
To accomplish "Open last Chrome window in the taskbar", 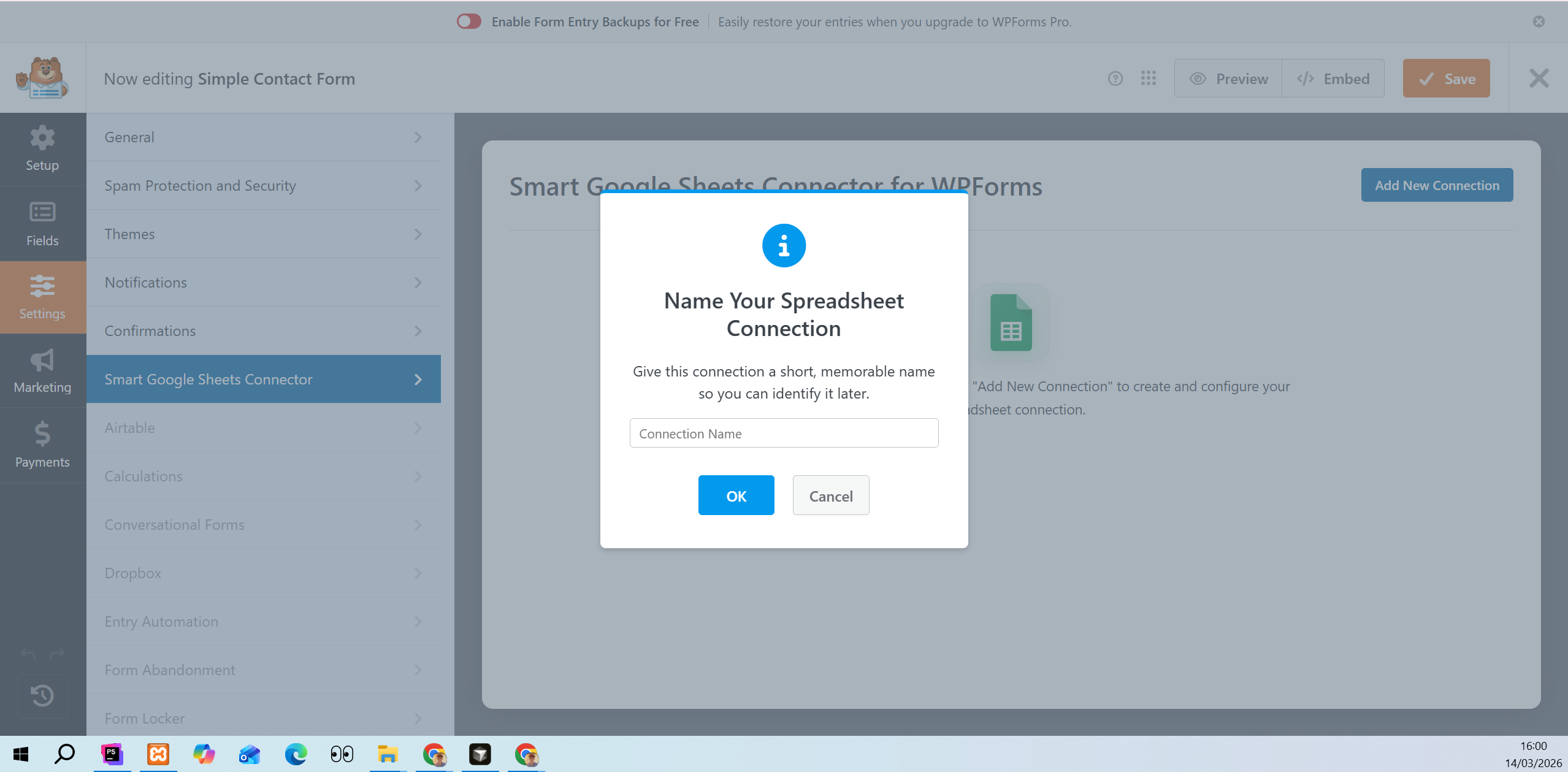I will 526,754.
